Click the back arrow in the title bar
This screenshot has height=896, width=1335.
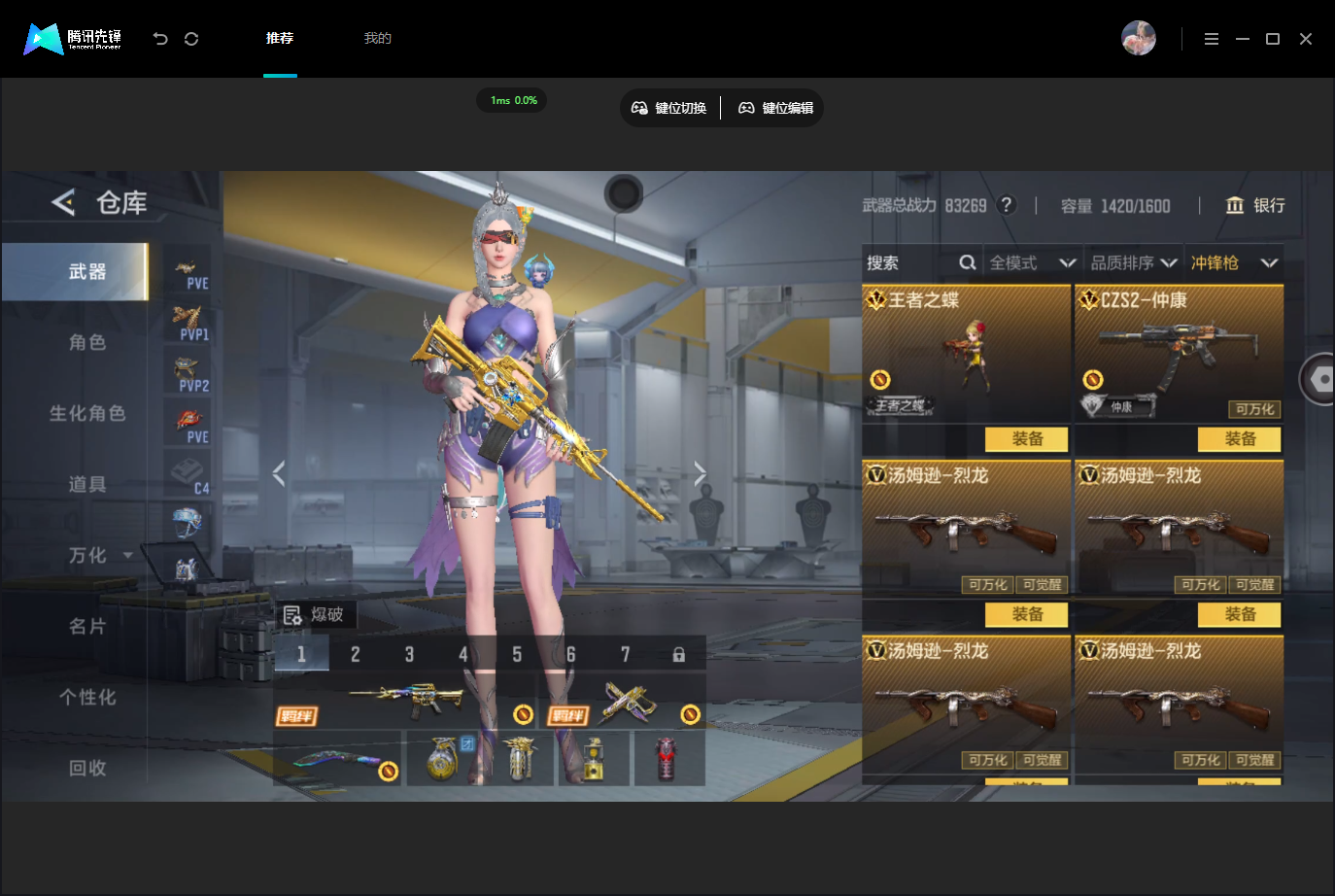click(x=160, y=39)
